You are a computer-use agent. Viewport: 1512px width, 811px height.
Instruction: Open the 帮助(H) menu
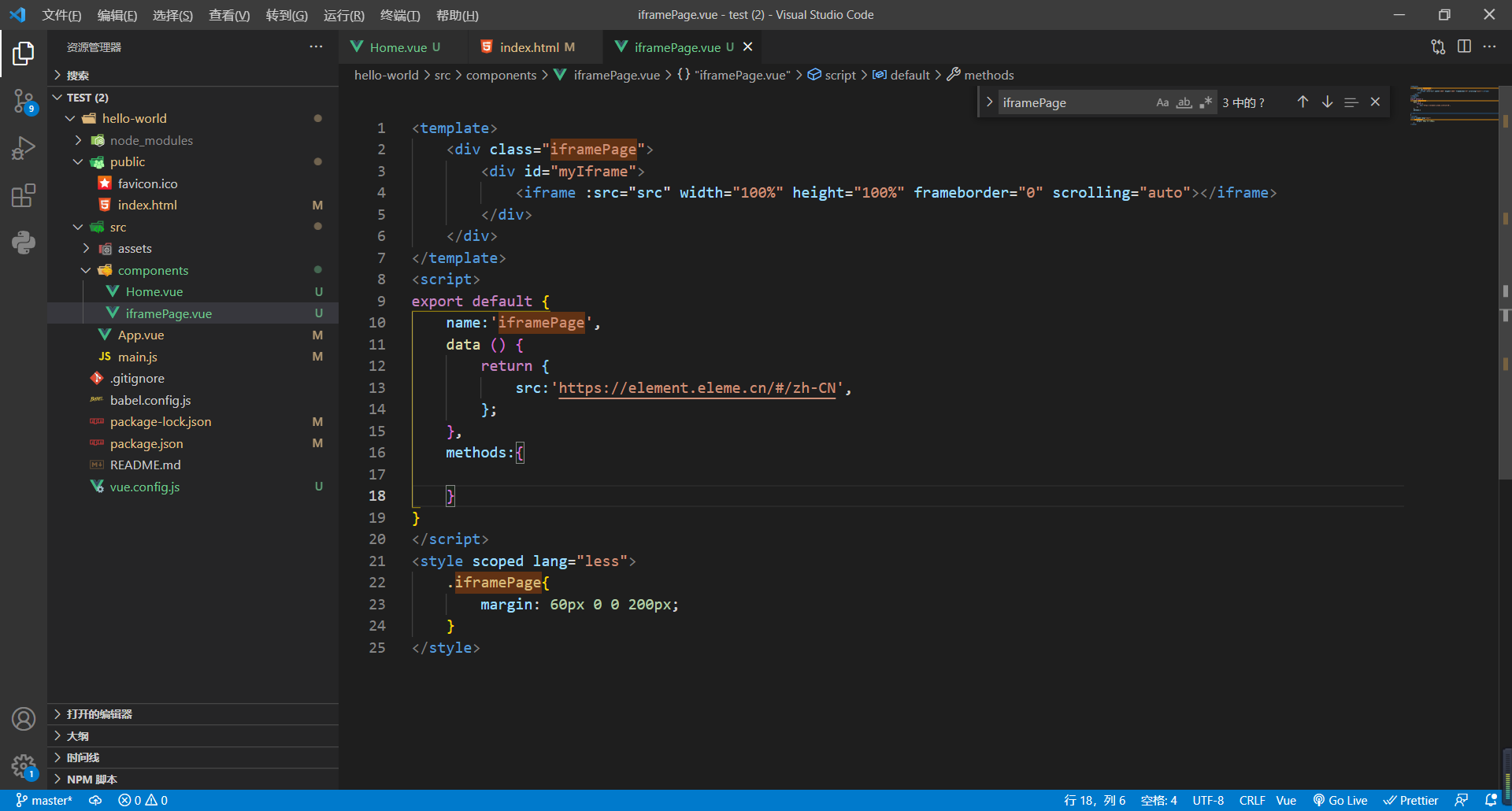(458, 16)
